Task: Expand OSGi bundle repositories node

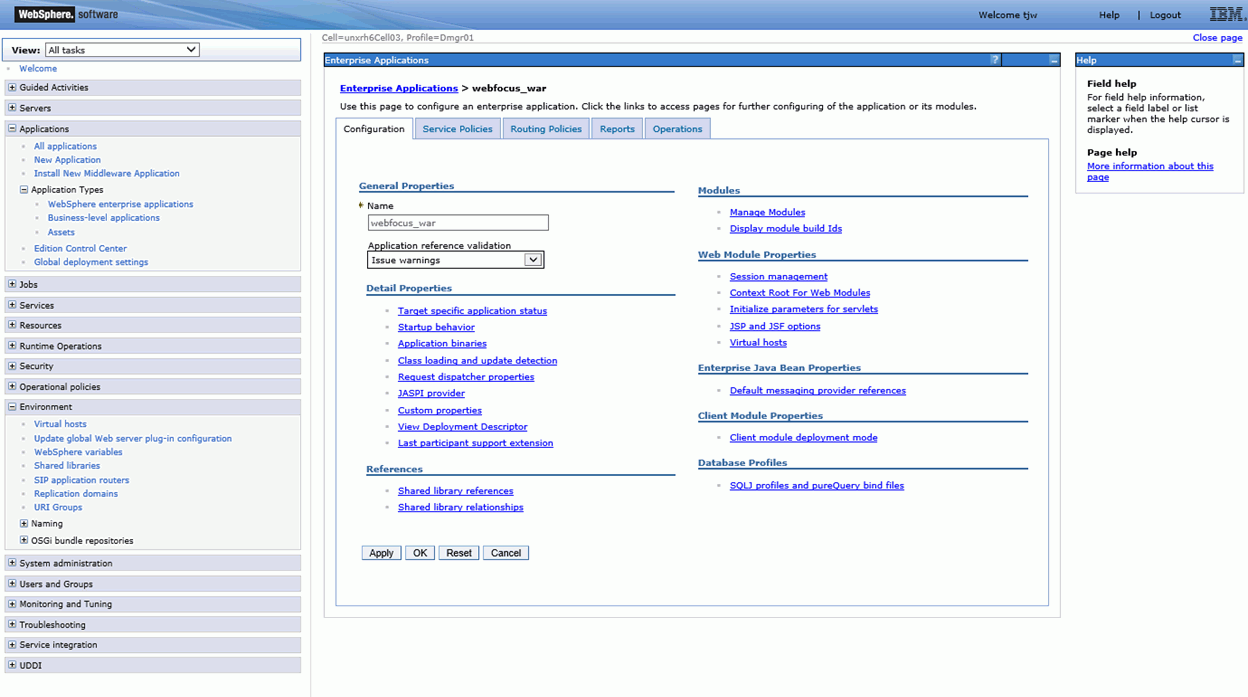Action: pos(24,540)
